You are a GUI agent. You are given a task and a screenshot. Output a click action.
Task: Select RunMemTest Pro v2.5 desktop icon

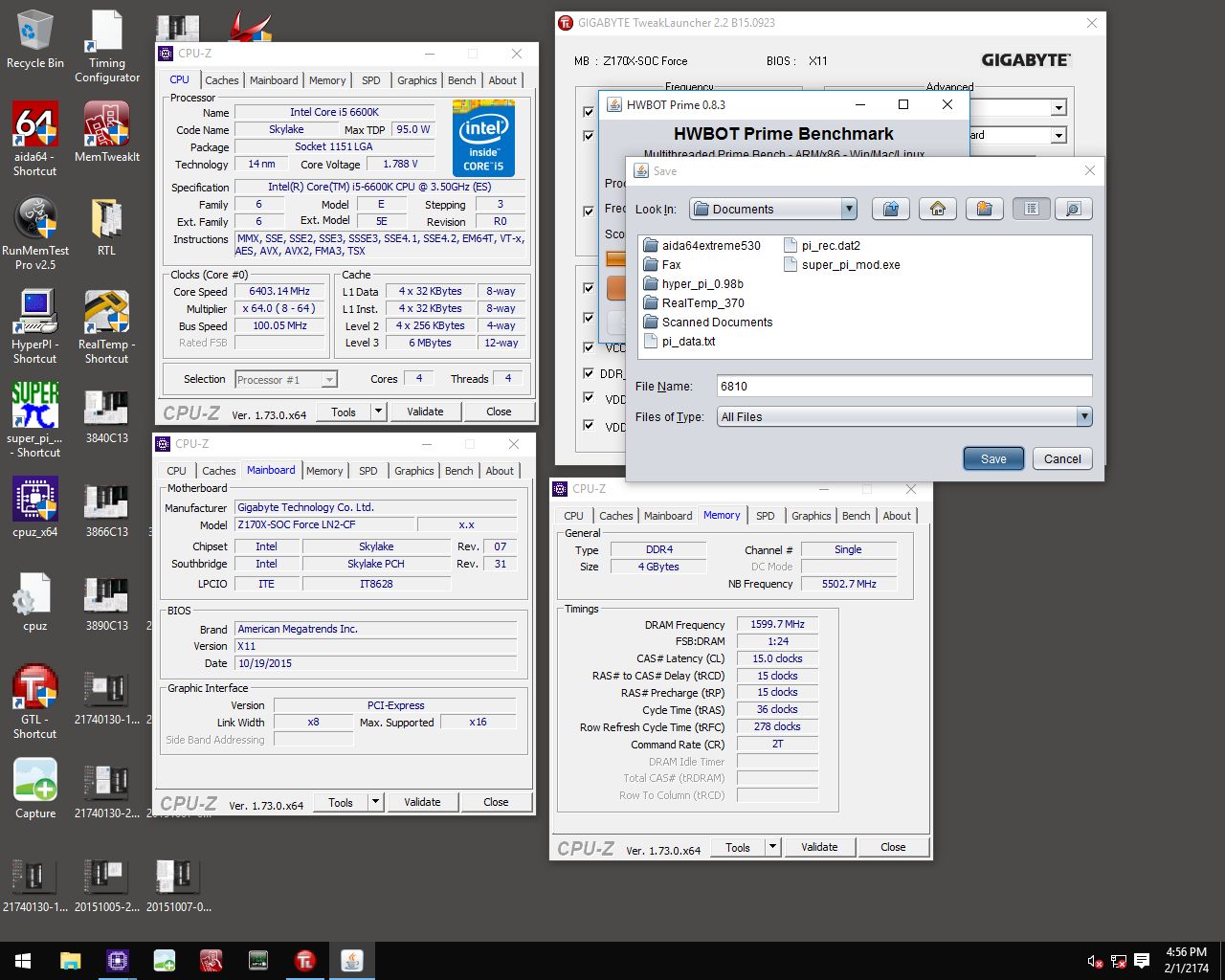(x=35, y=233)
